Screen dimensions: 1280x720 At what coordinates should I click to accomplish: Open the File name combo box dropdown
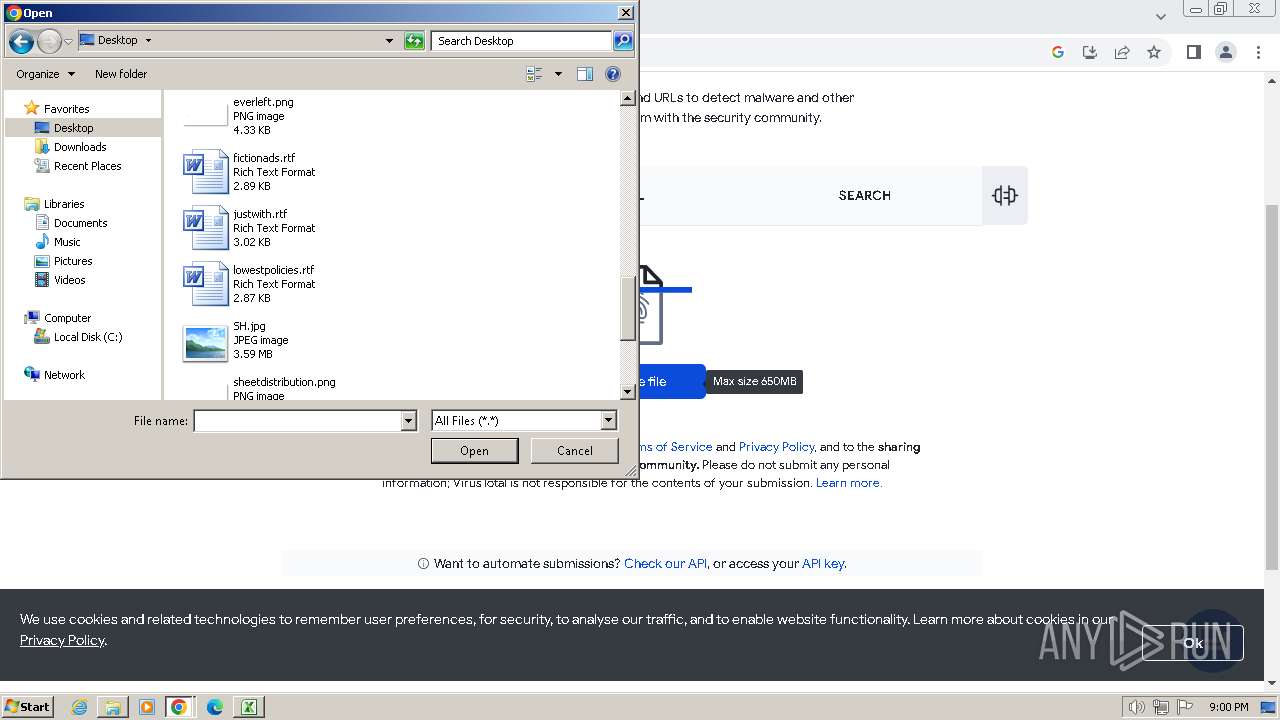[x=408, y=421]
